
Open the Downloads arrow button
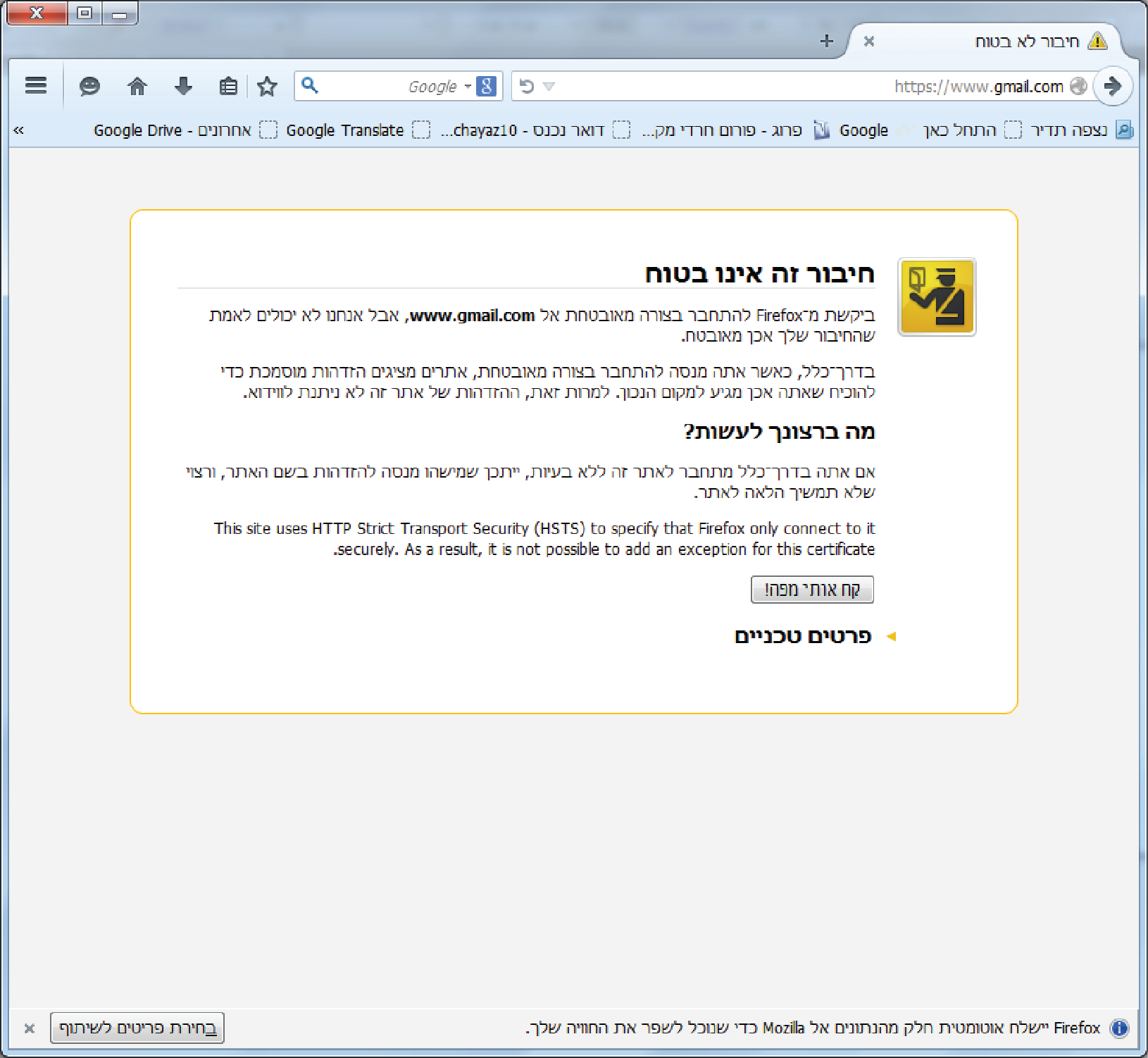coord(183,86)
